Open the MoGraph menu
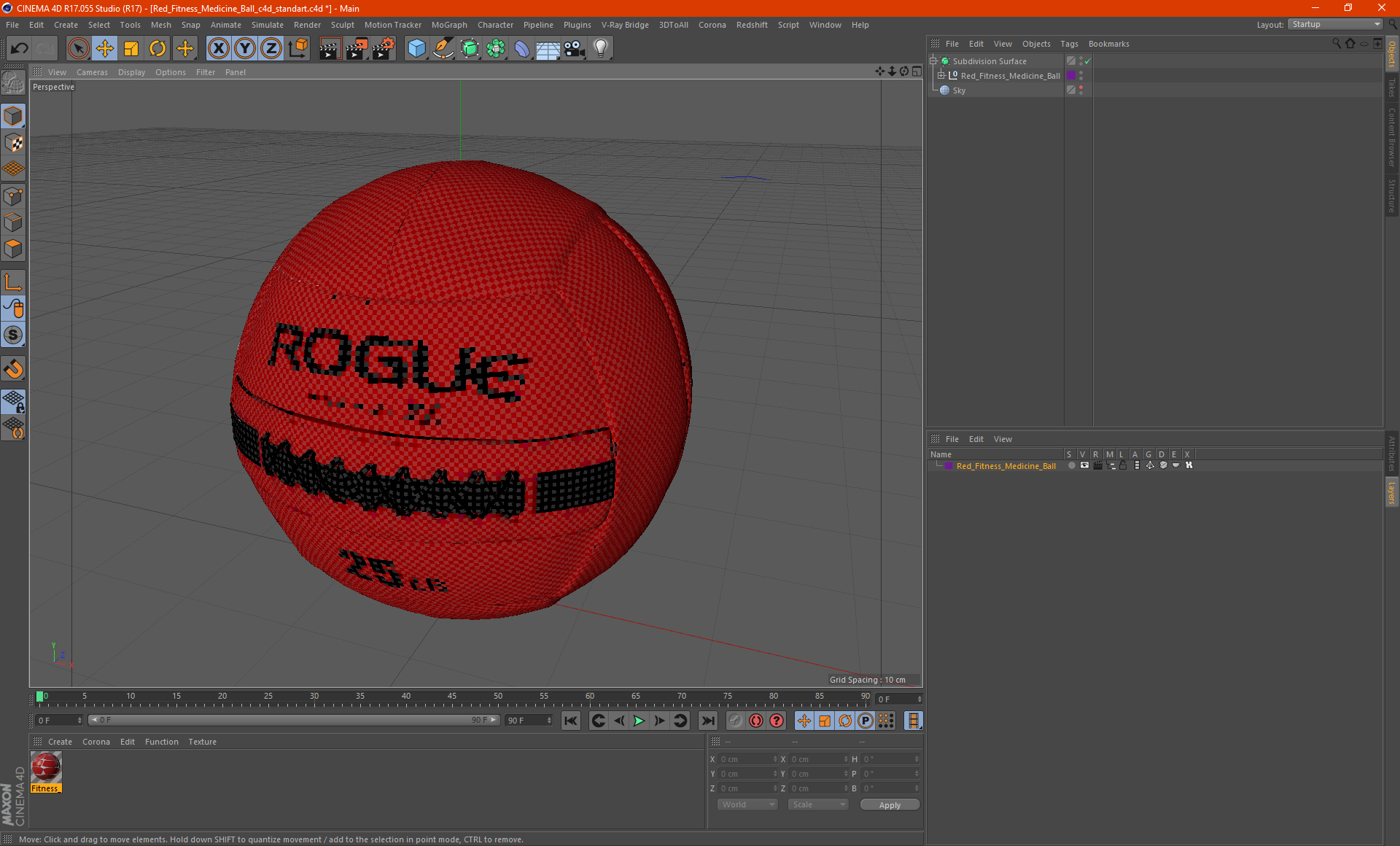This screenshot has height=846, width=1400. (x=449, y=25)
